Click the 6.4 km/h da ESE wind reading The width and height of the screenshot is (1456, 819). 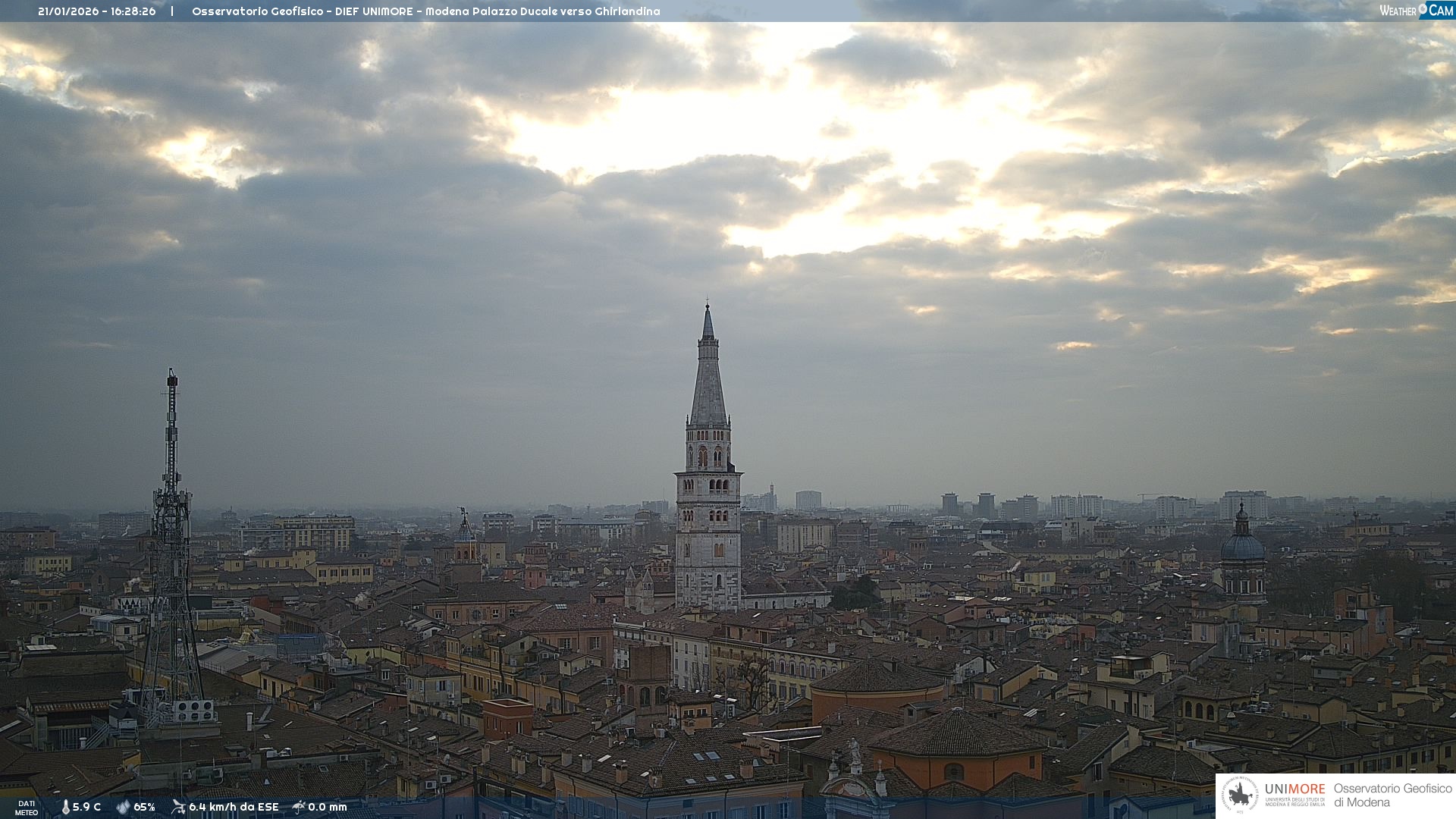pos(234,808)
